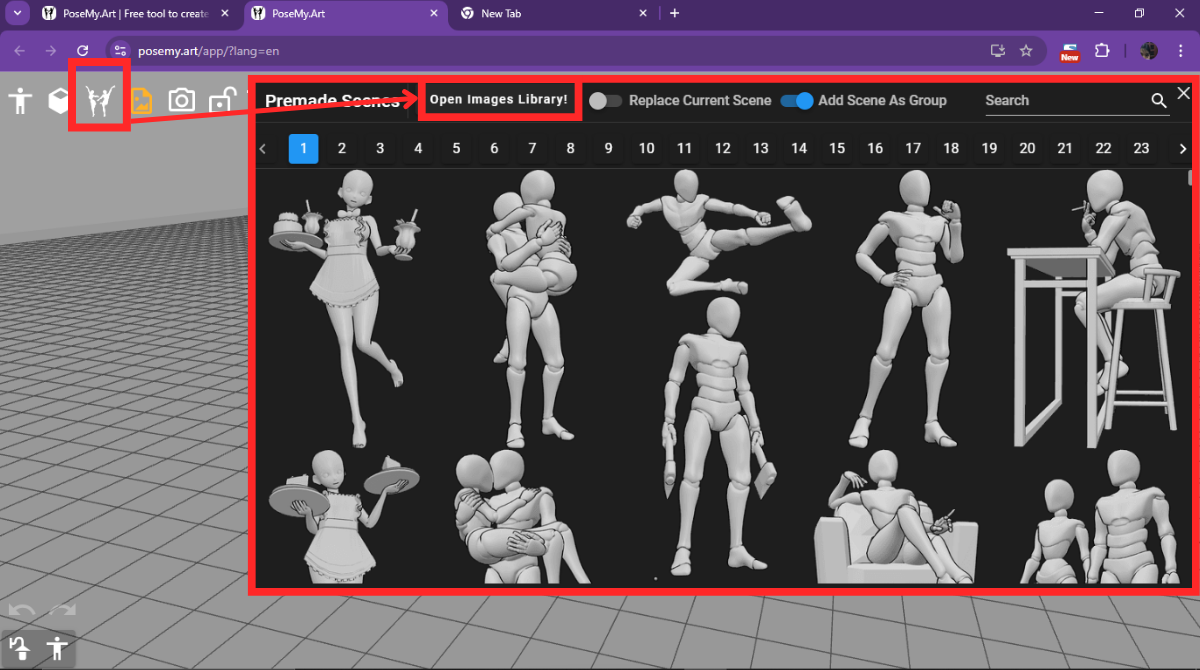Select the figure icon in bottom toolbar
This screenshot has height=670, width=1200.
[x=57, y=648]
